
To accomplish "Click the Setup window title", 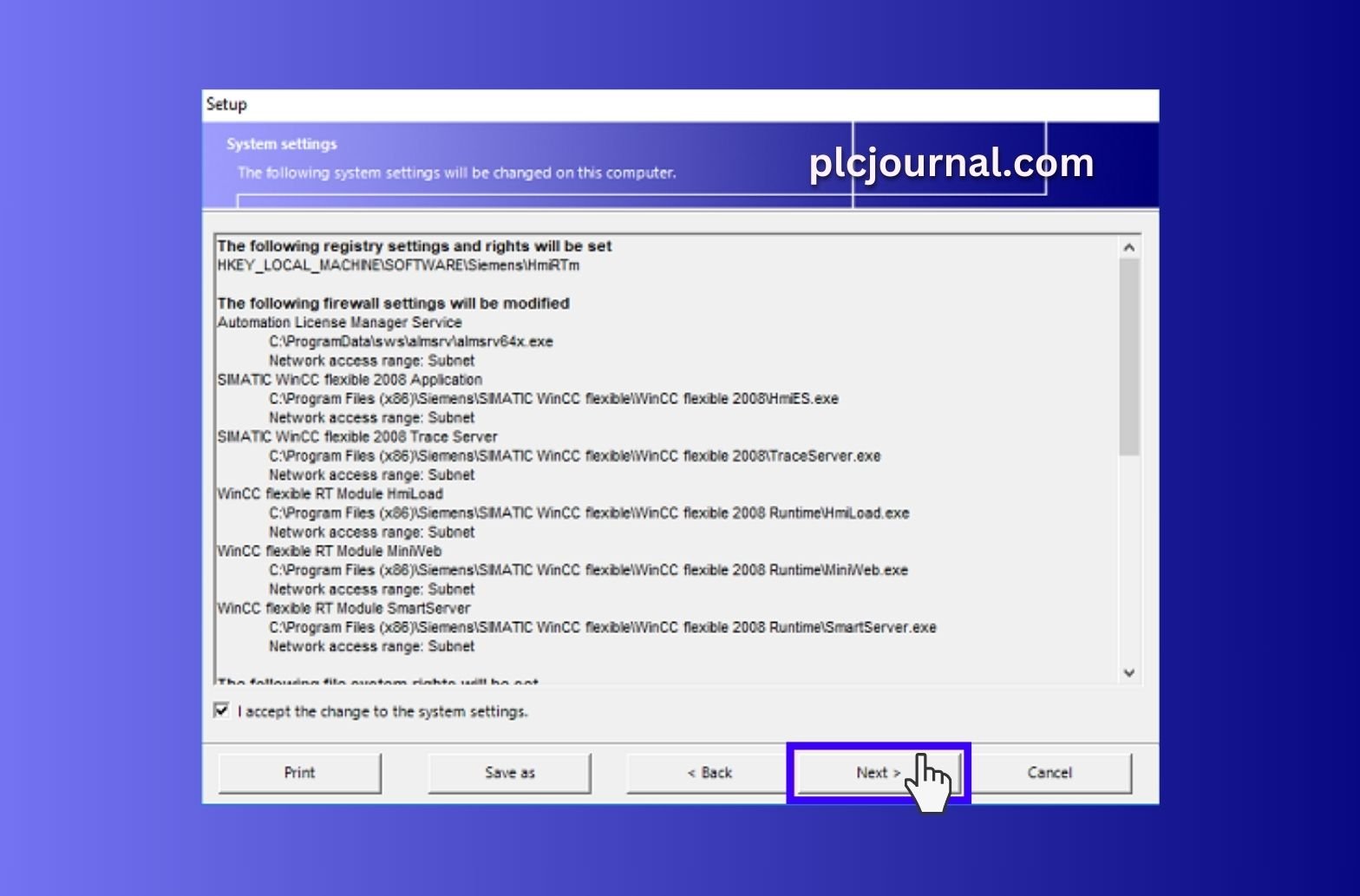I will (x=226, y=104).
